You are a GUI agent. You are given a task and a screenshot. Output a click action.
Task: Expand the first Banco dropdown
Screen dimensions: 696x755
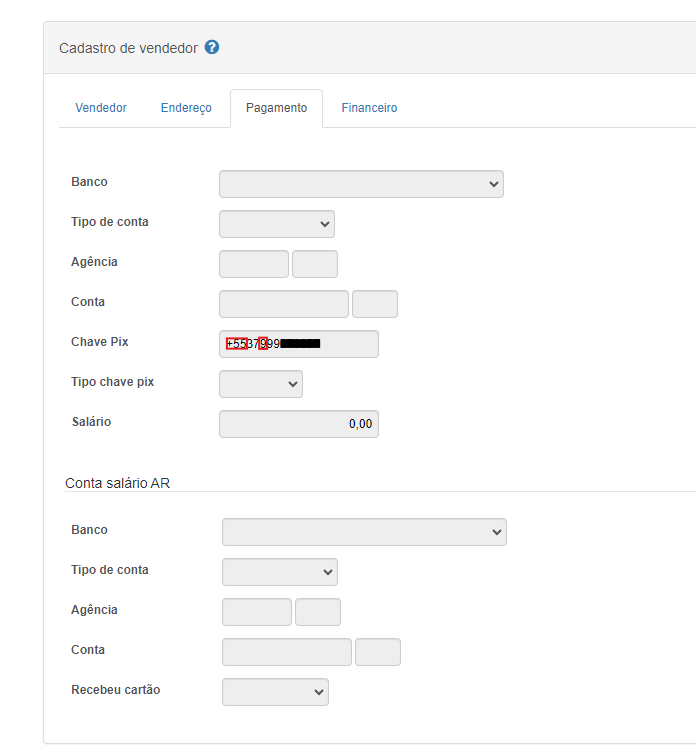coord(361,184)
